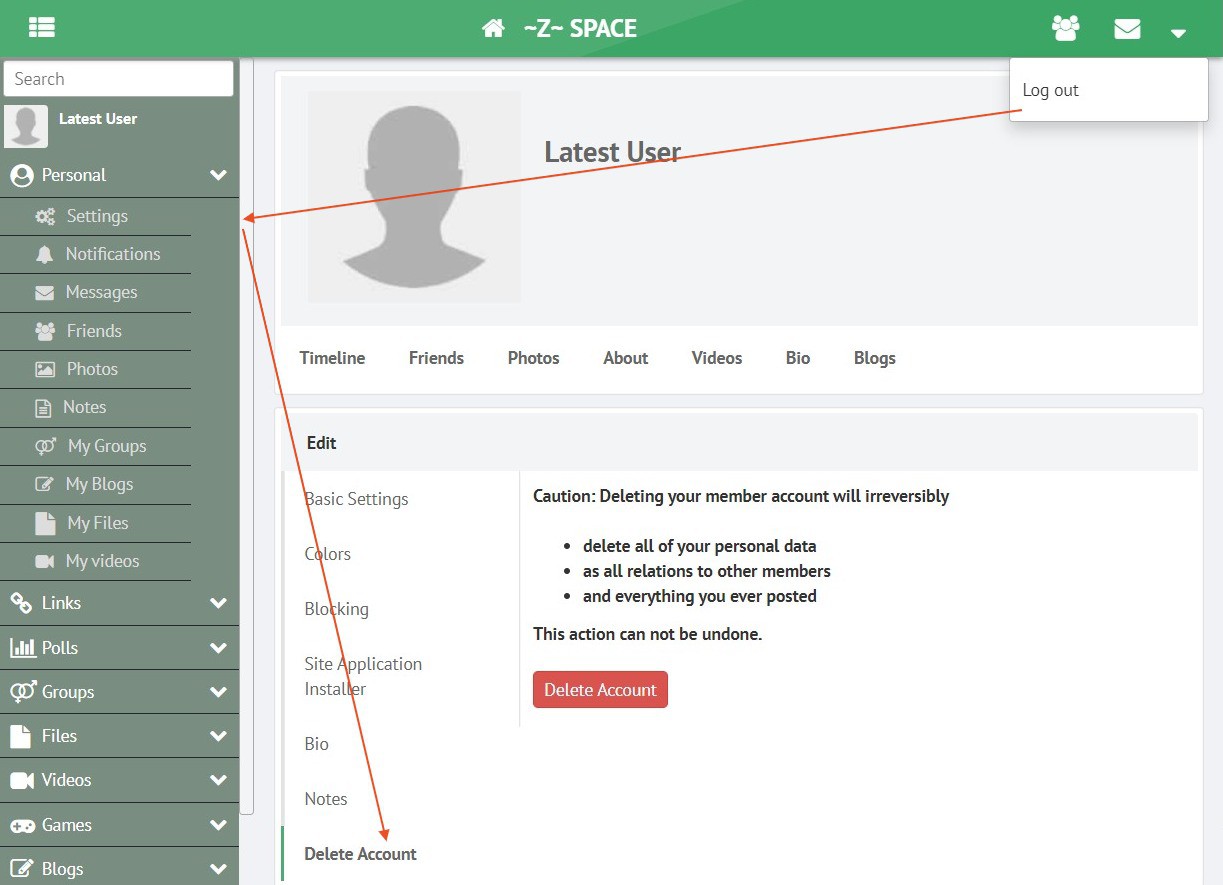Open the friends group icon in the top bar

pyautogui.click(x=1066, y=29)
